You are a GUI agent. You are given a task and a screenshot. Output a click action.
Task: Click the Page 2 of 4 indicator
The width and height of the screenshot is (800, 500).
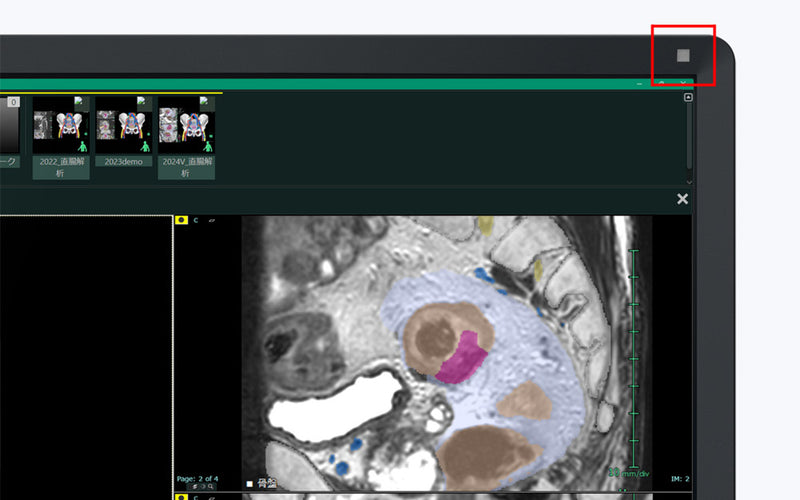tap(197, 478)
